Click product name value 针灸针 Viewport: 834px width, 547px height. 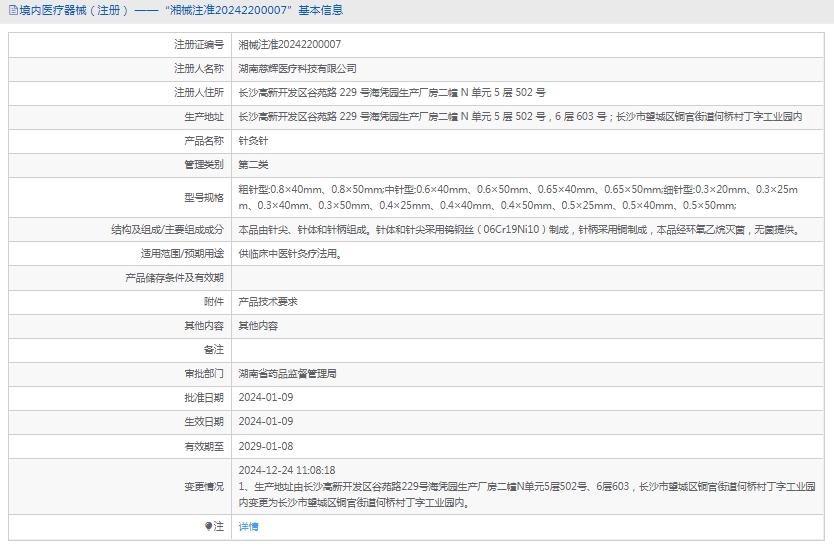coord(253,141)
